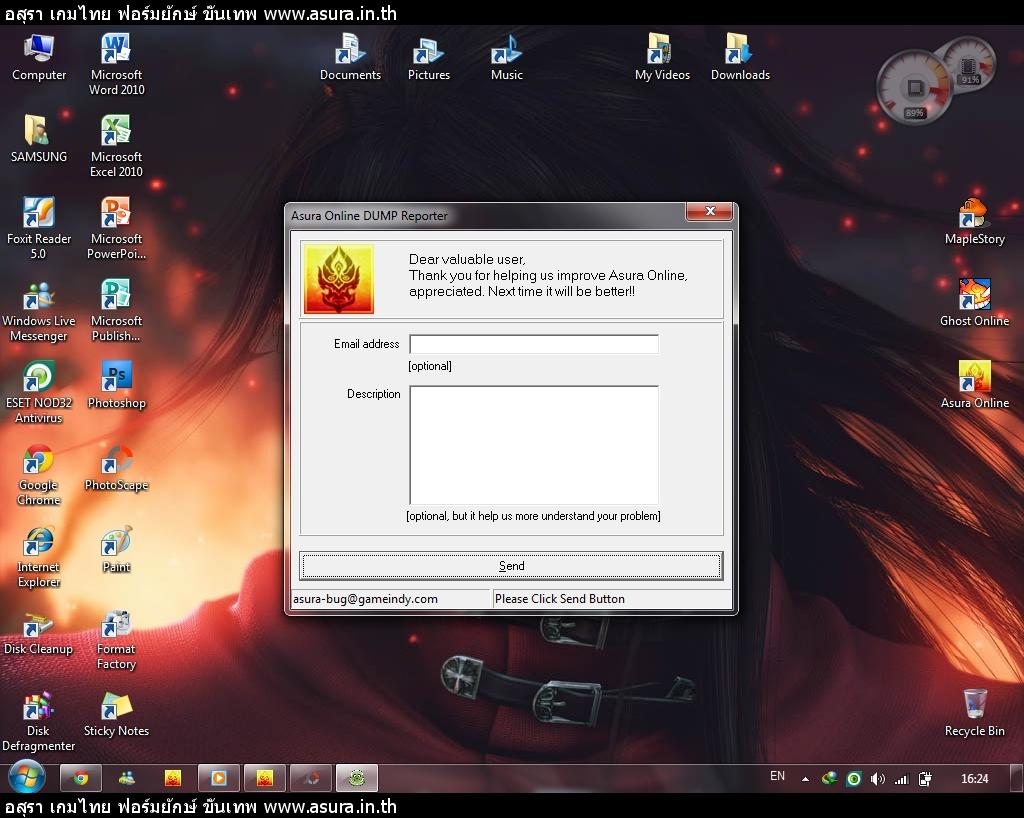Click the CPU meter gadget on the desktop

click(x=914, y=87)
